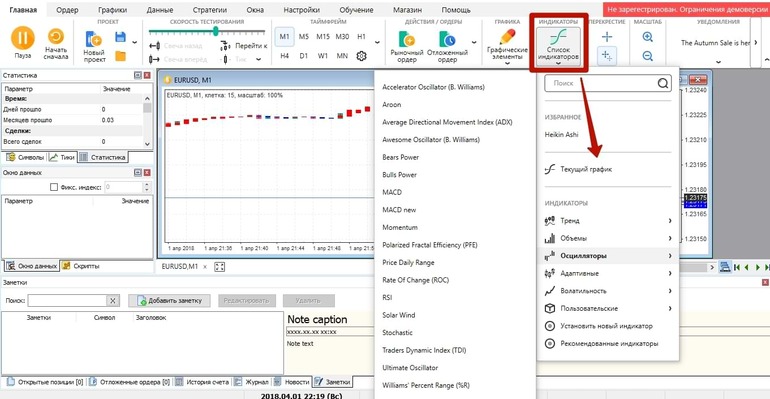Select the M15 timeframe button
The width and height of the screenshot is (770, 399).
(323, 37)
